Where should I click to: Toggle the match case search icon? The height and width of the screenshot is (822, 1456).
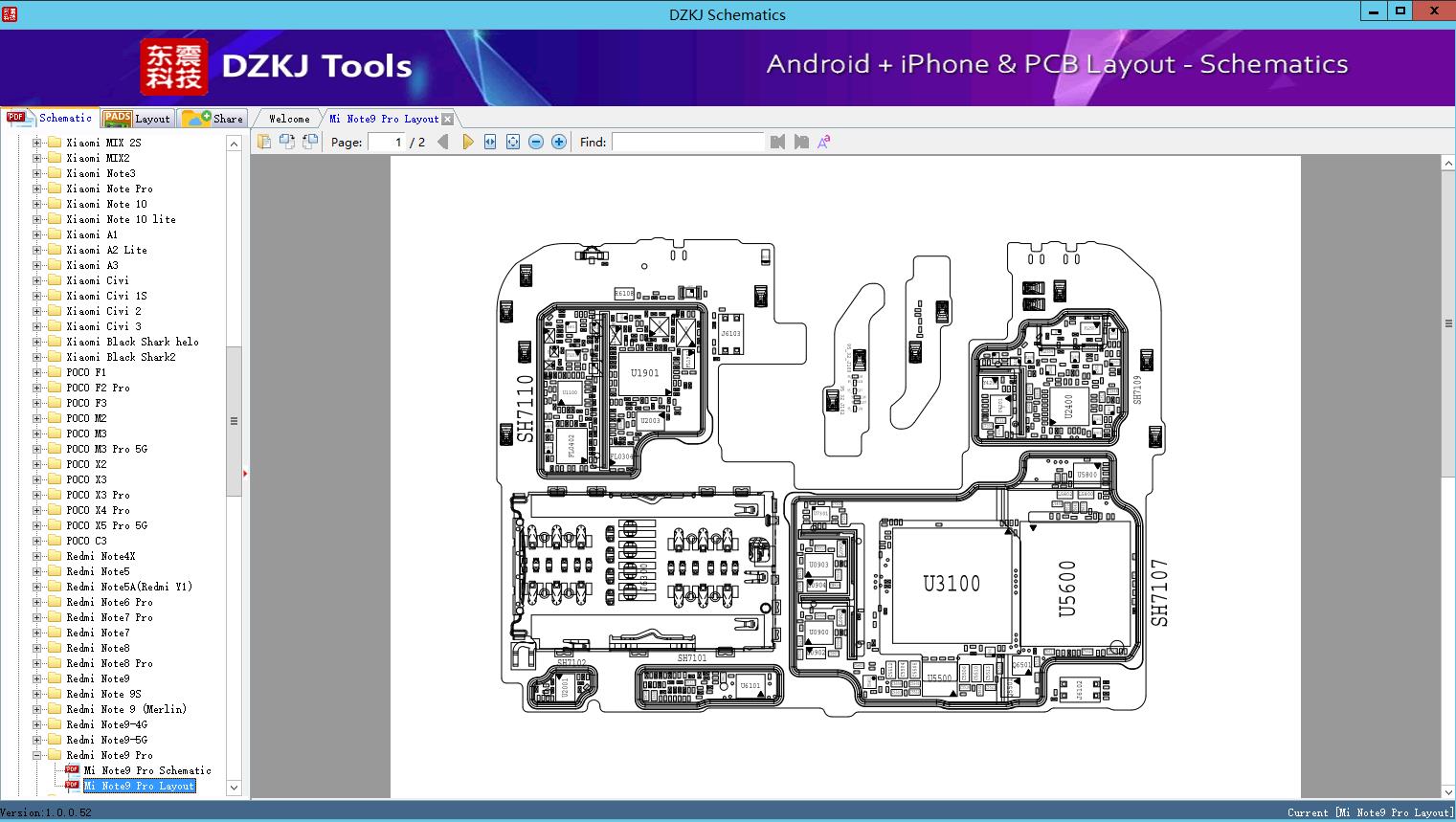click(823, 142)
